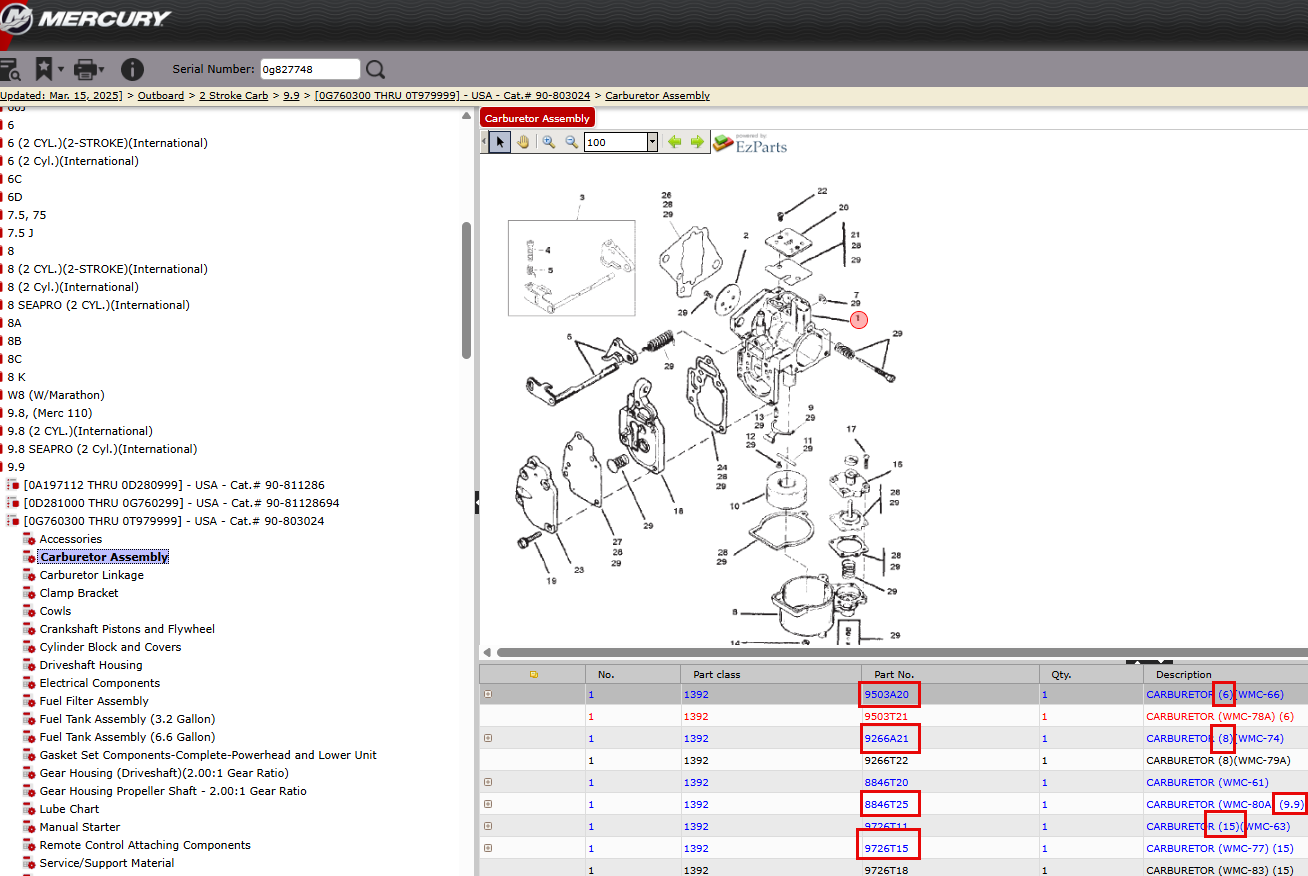
Task: Open the 9.9 breadcrumb link
Action: (291, 96)
